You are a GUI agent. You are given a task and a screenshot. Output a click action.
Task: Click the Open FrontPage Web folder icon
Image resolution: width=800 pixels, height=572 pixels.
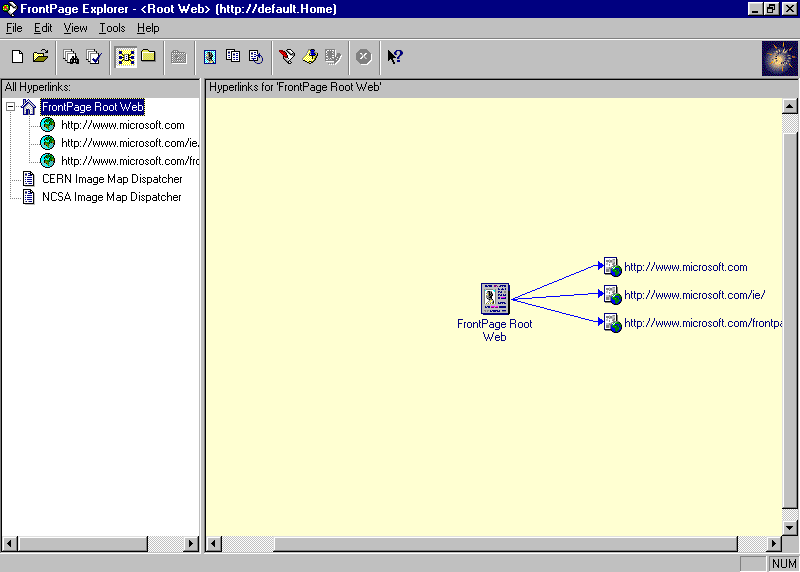click(40, 57)
